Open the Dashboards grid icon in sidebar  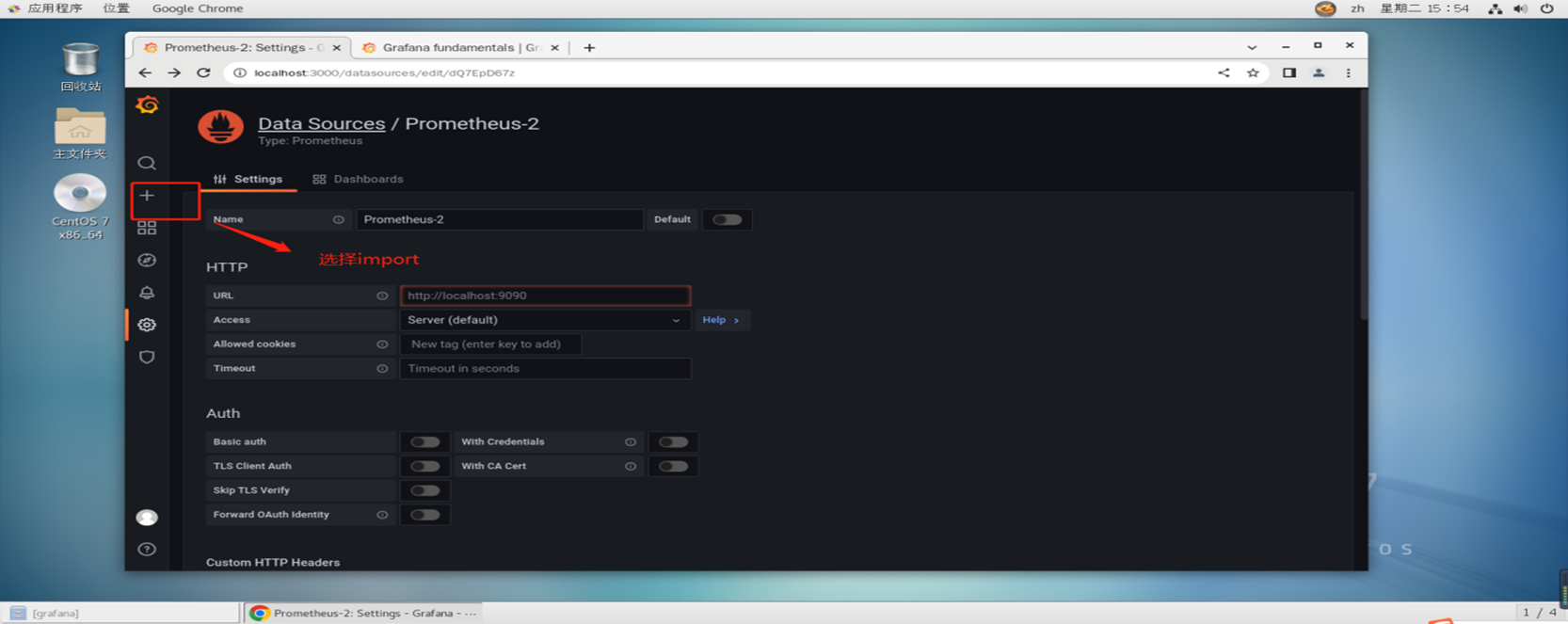tap(147, 228)
